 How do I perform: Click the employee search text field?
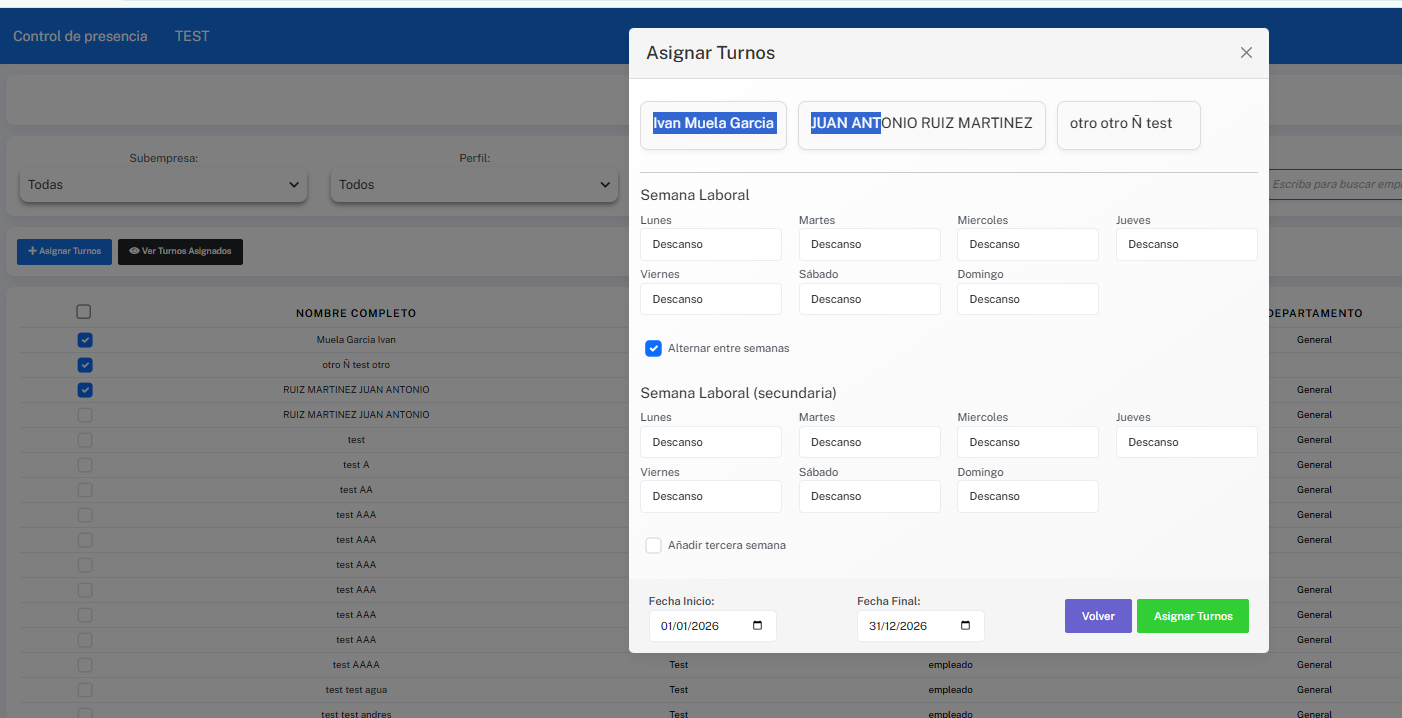pyautogui.click(x=1335, y=185)
